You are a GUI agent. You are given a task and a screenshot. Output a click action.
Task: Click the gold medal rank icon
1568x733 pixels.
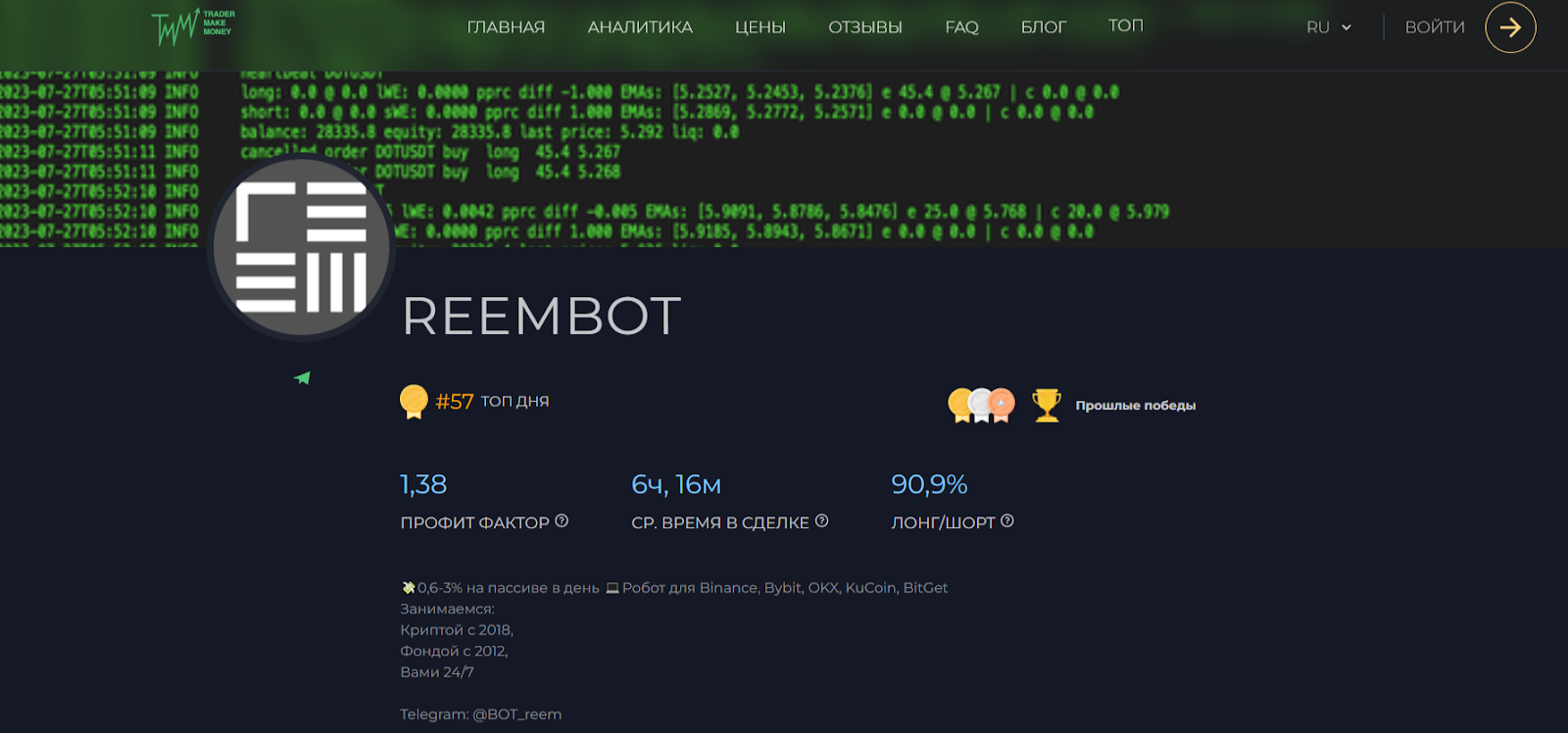click(414, 402)
